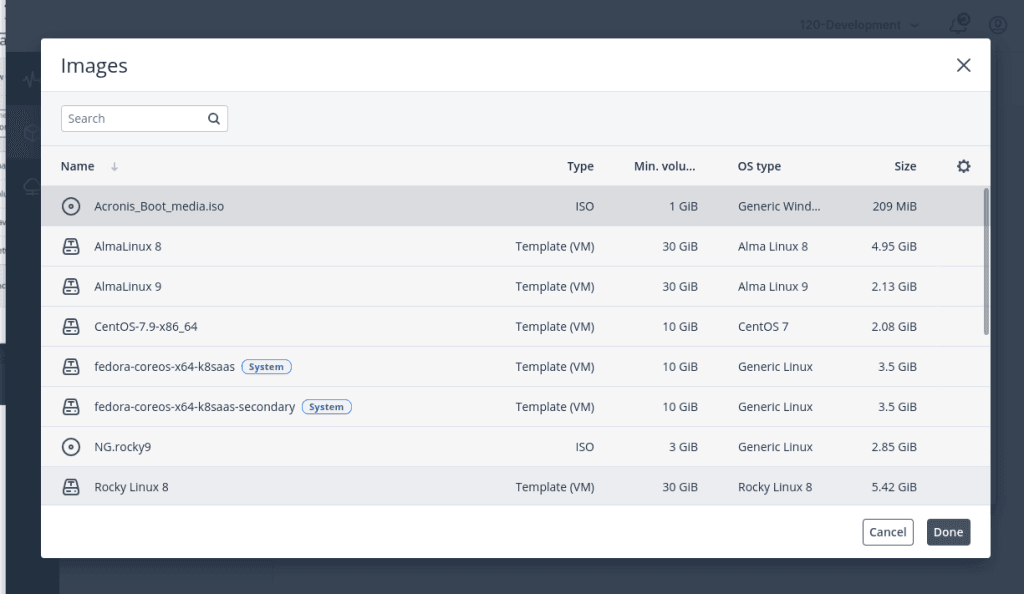
Task: Click the 1 GiB minimum volume cell
Action: pos(683,206)
